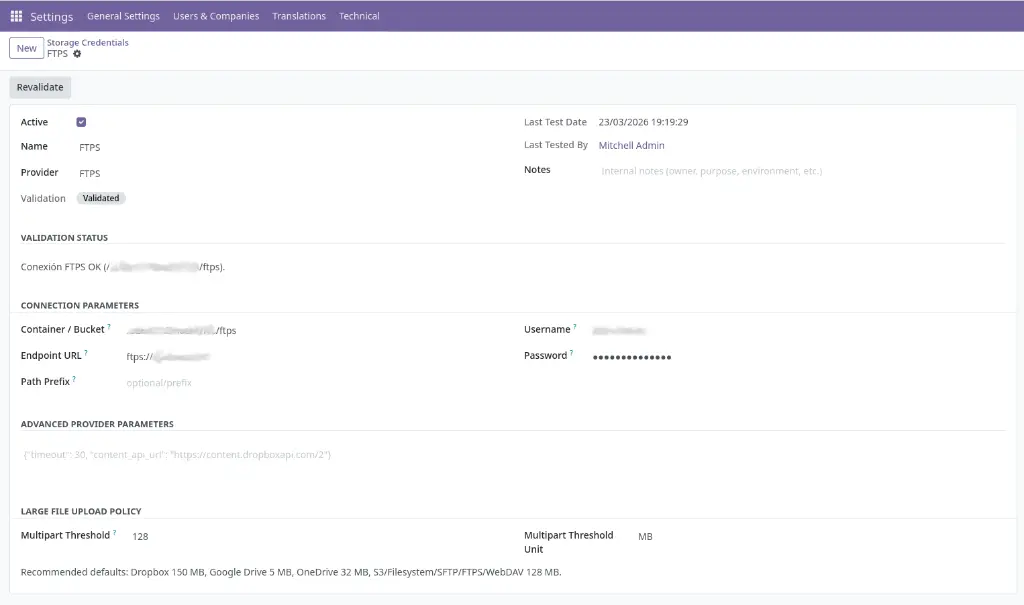Click help tooltip icon next to Container / Bucket

click(x=109, y=326)
